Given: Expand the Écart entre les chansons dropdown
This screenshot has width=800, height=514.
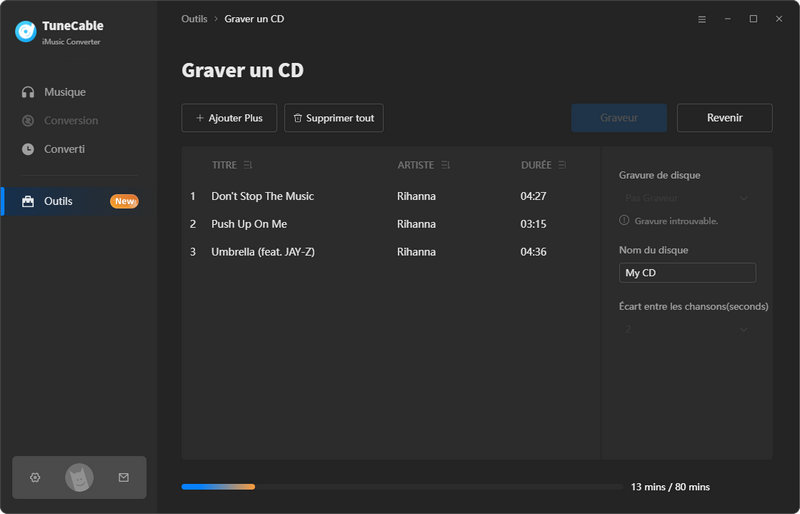Looking at the screenshot, I should click(x=686, y=329).
